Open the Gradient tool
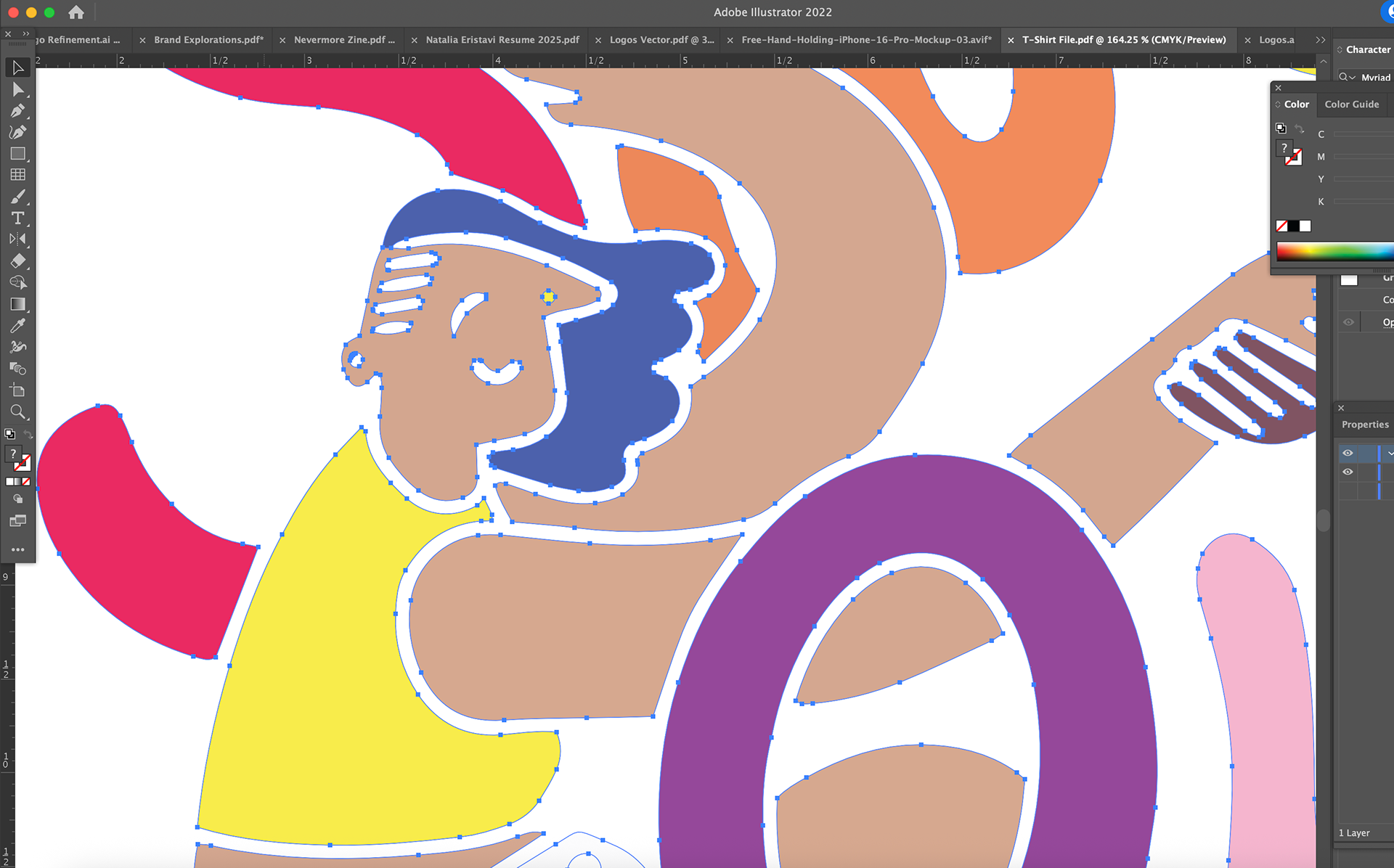Image resolution: width=1394 pixels, height=868 pixels. [17, 304]
